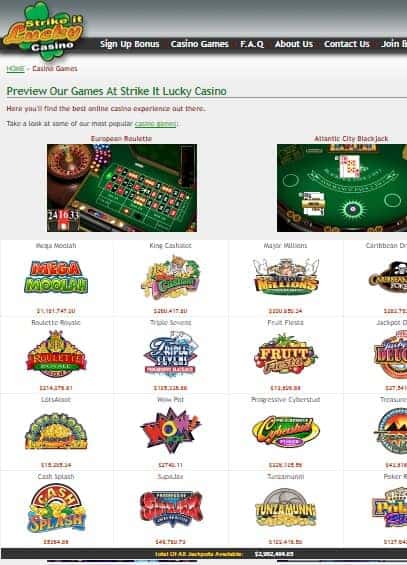Select the LotsALoot game logo
This screenshot has height=565, width=407.
(56, 431)
